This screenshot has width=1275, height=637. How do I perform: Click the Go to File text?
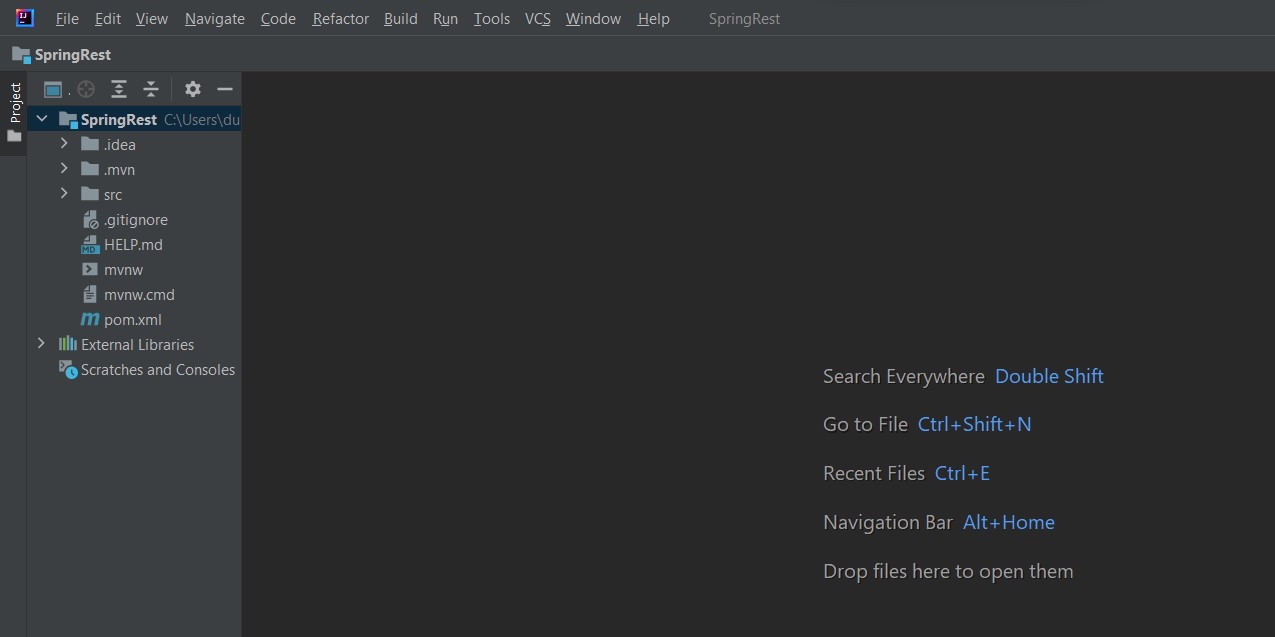click(x=865, y=424)
